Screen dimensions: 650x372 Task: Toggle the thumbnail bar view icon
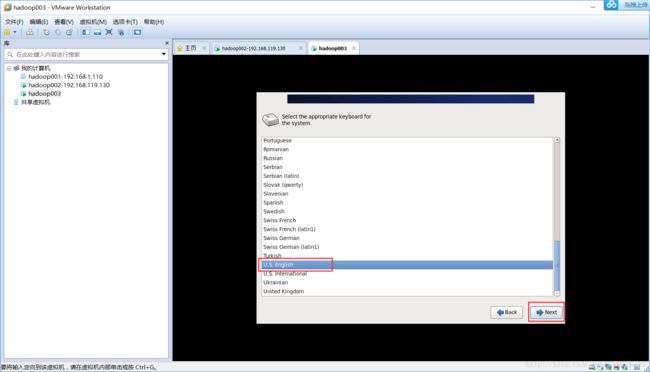[97, 32]
